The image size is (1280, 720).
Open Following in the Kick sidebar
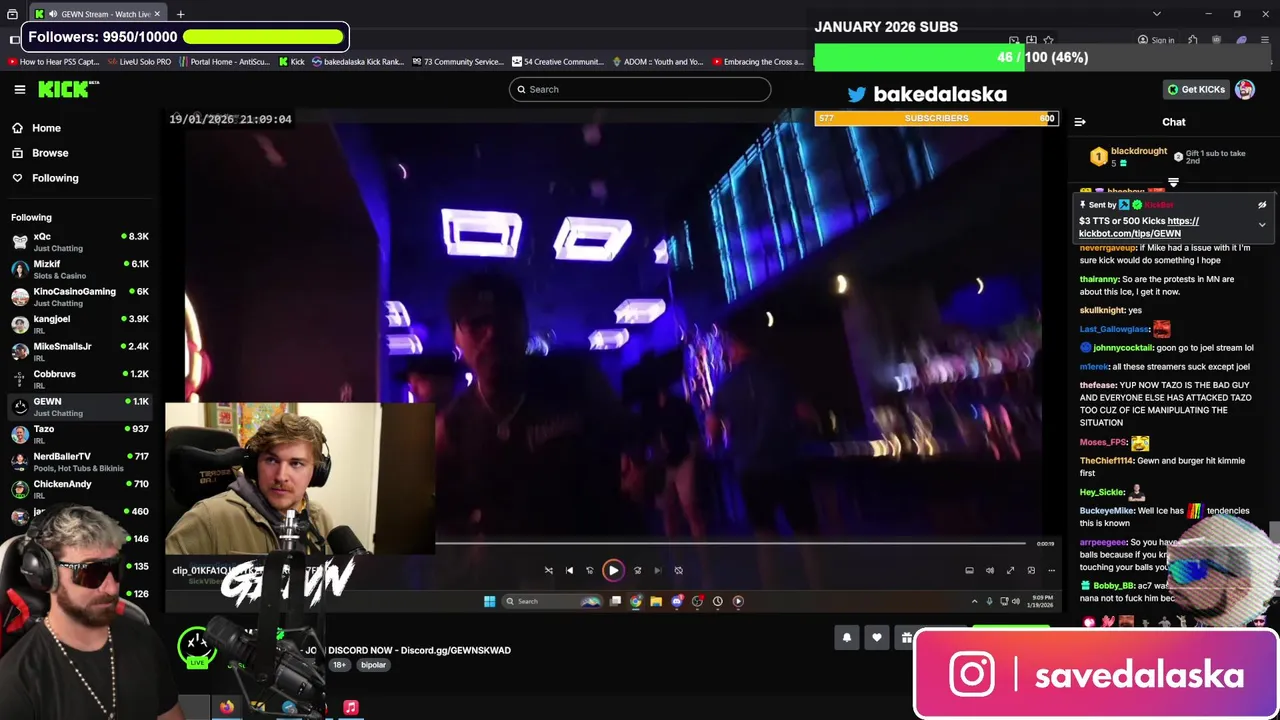coord(55,178)
